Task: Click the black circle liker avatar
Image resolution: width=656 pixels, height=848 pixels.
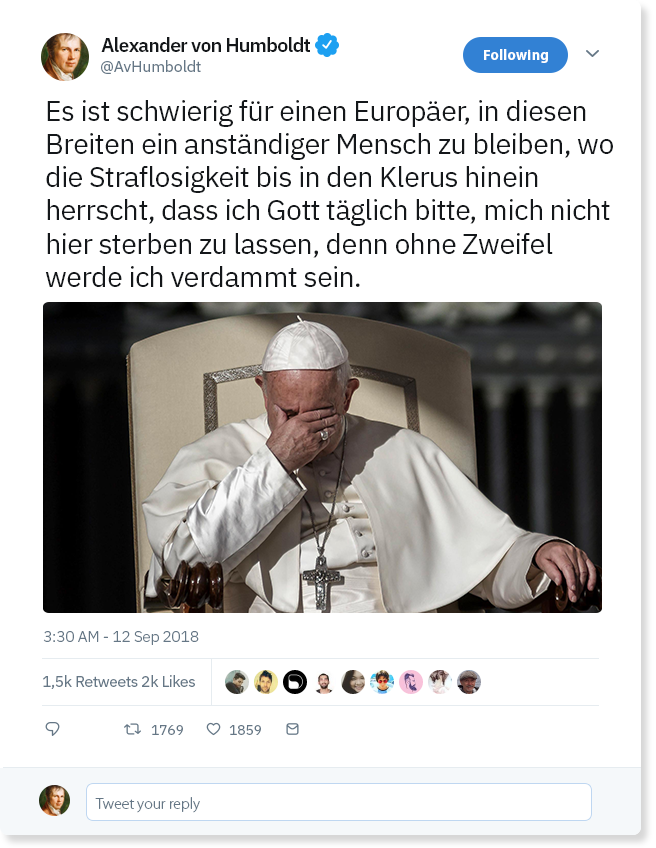Action: click(x=295, y=681)
